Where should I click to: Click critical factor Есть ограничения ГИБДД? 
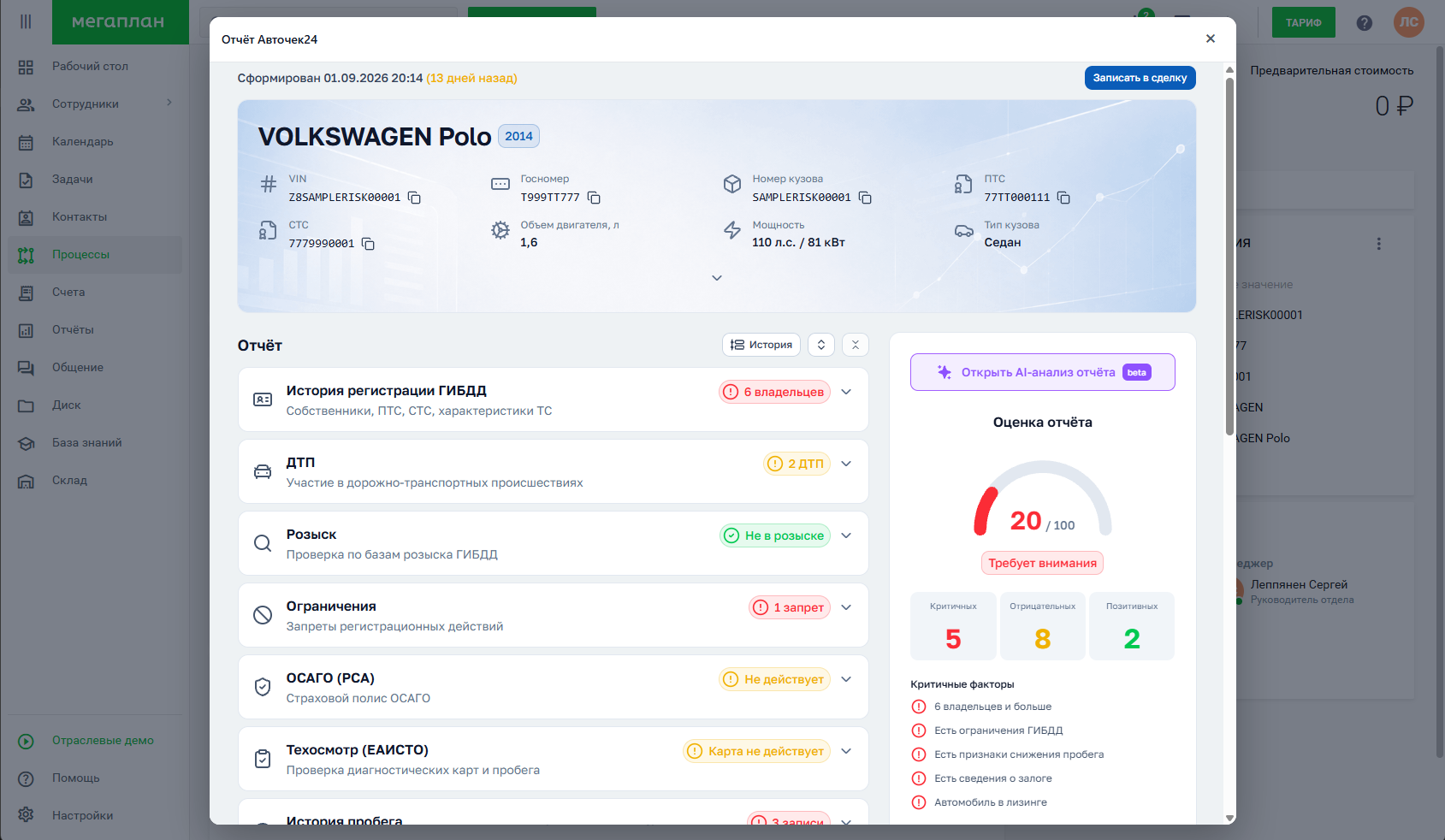(x=998, y=731)
